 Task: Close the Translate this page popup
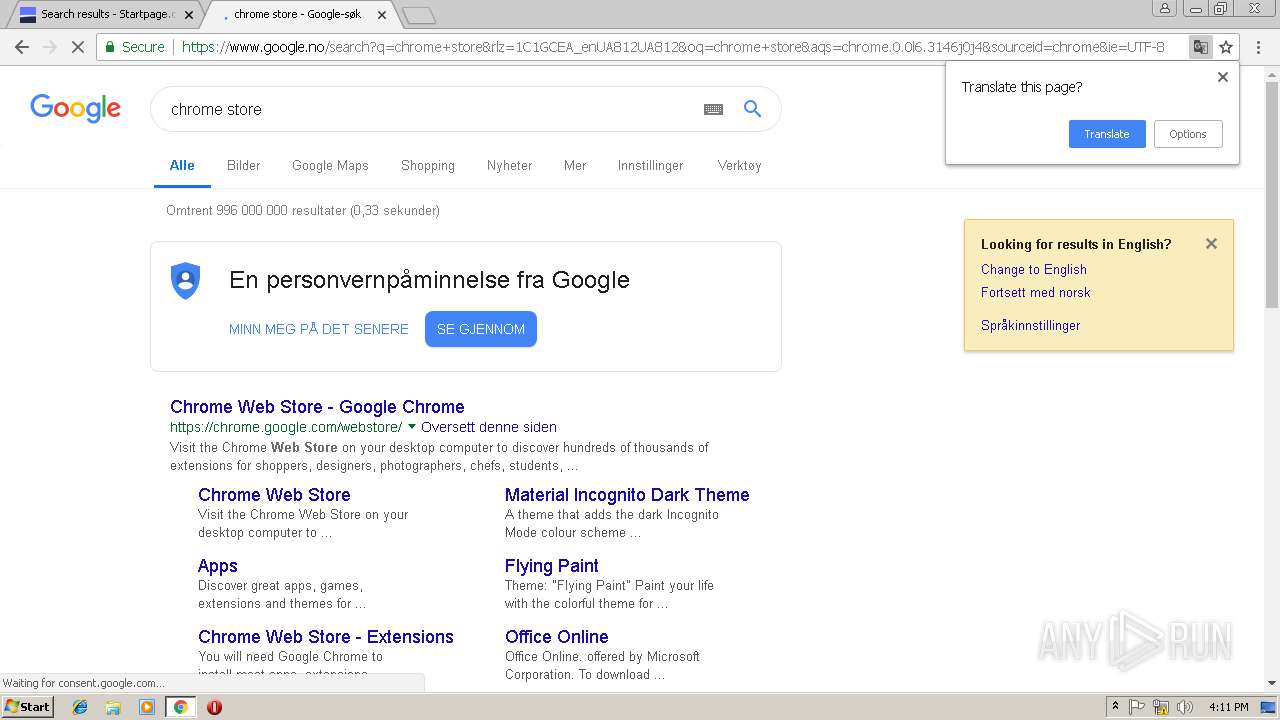(1222, 77)
